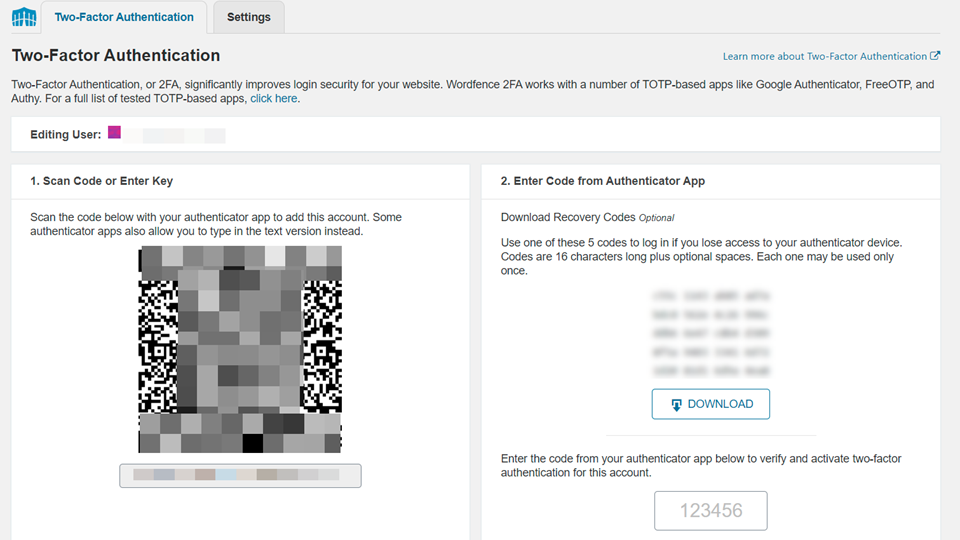
Task: Click the pink user avatar square
Action: pos(114,133)
